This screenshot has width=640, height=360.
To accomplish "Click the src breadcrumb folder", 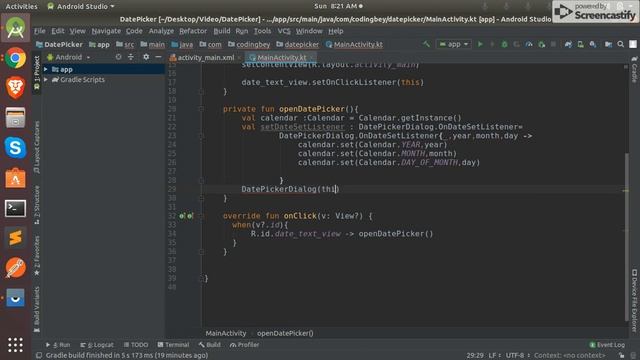I will click(x=125, y=44).
